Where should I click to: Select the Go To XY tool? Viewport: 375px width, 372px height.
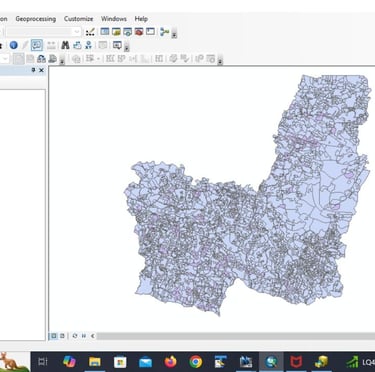[88, 45]
